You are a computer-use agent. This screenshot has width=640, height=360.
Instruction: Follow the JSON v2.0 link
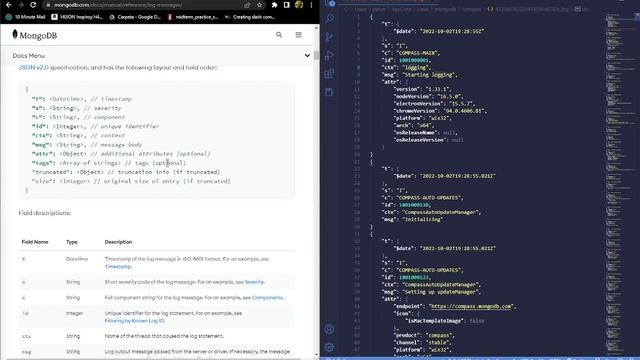pyautogui.click(x=33, y=67)
